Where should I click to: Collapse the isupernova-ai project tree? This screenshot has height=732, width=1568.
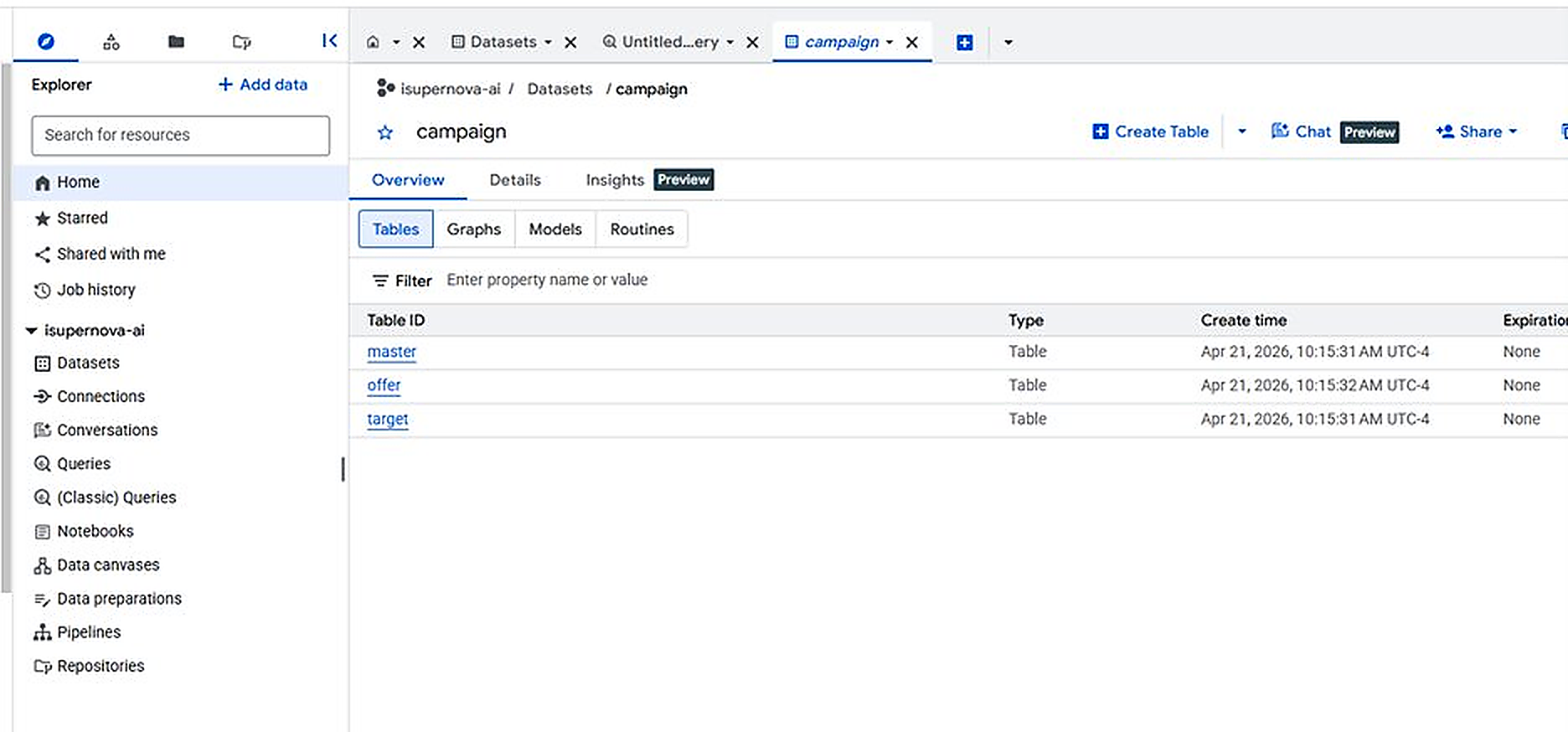pyautogui.click(x=31, y=331)
